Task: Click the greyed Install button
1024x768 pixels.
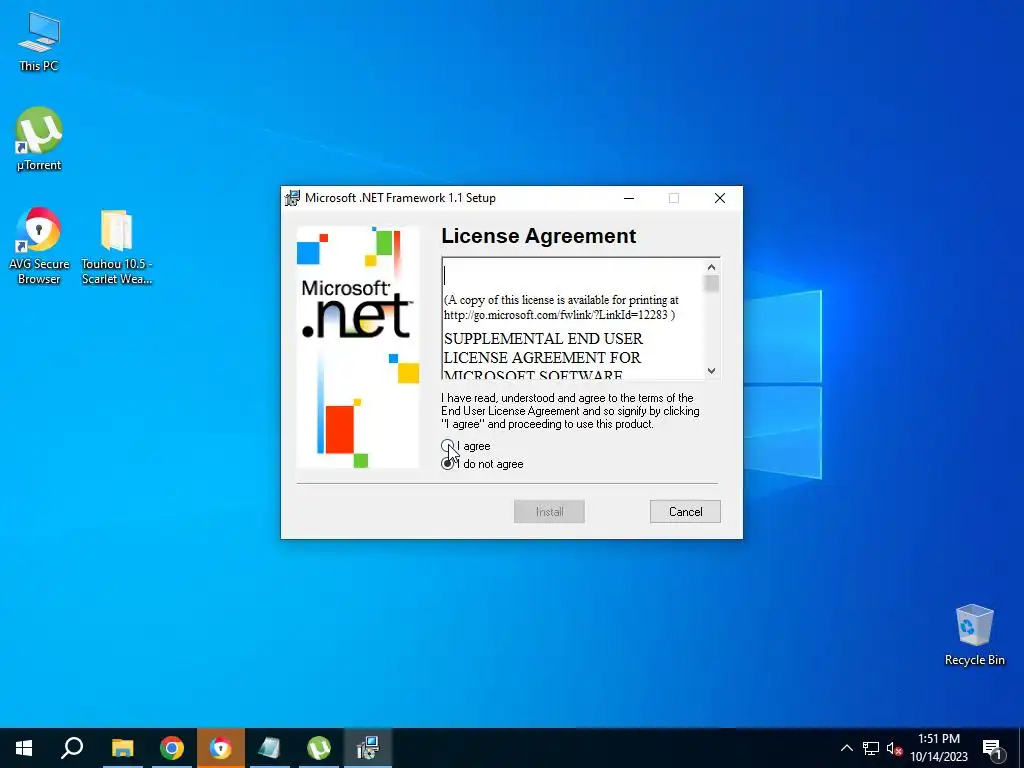Action: point(549,511)
